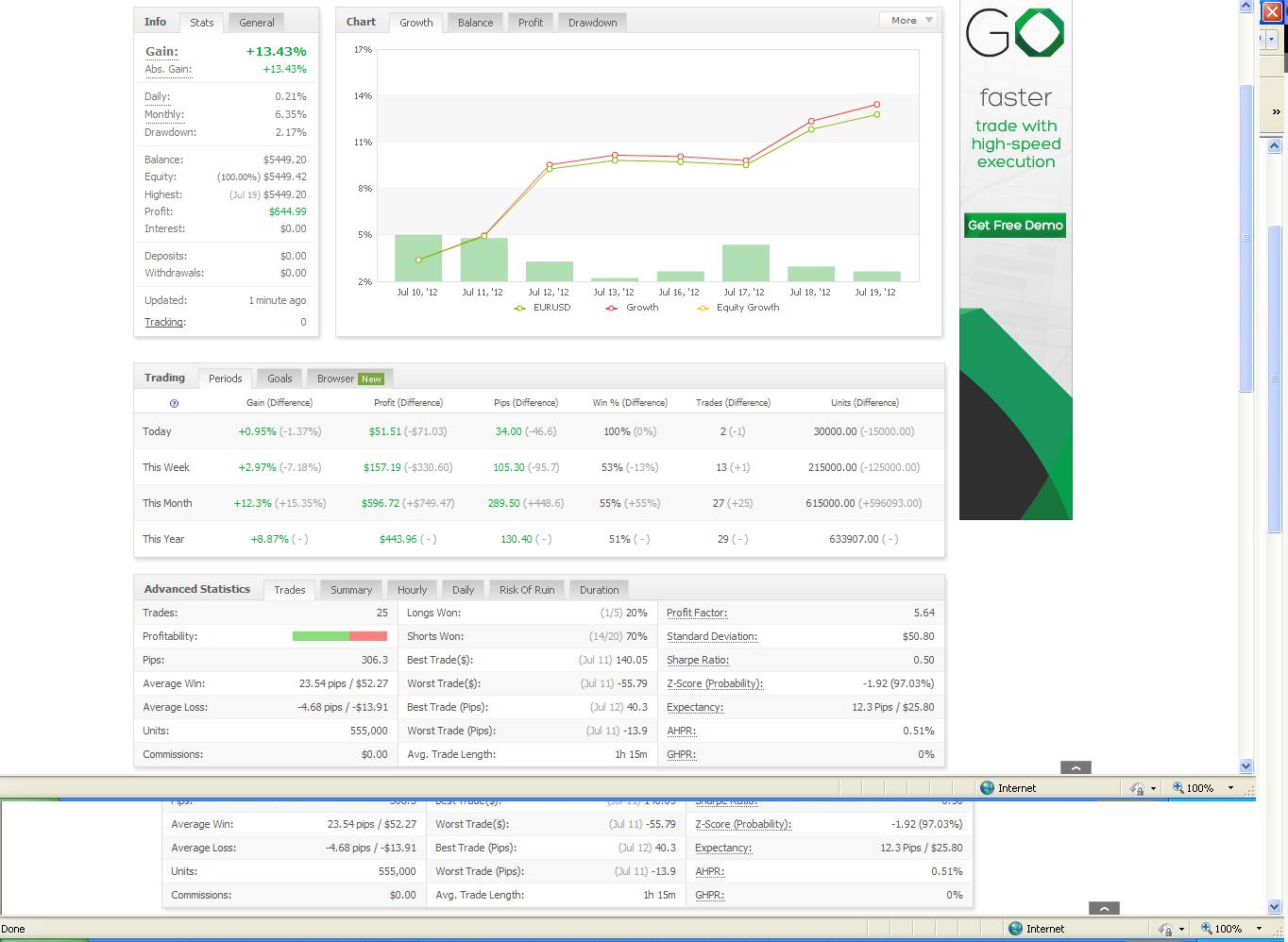Select the Profit chart tab
The image size is (1288, 942).
pos(531,23)
